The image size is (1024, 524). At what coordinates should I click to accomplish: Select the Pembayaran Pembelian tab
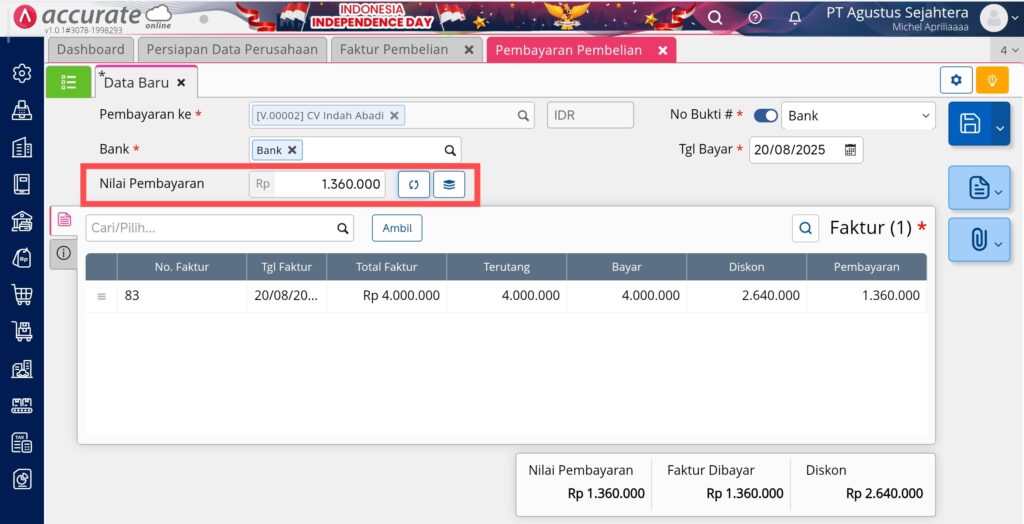point(568,50)
